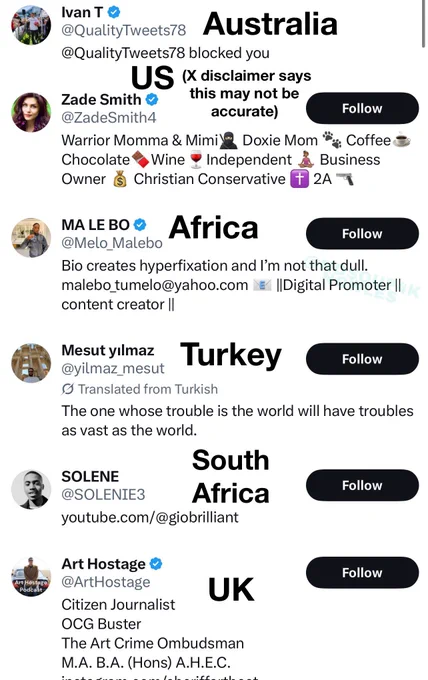Open SOLENE's profile avatar
Viewport: 428px width, 680px height.
pos(31,489)
